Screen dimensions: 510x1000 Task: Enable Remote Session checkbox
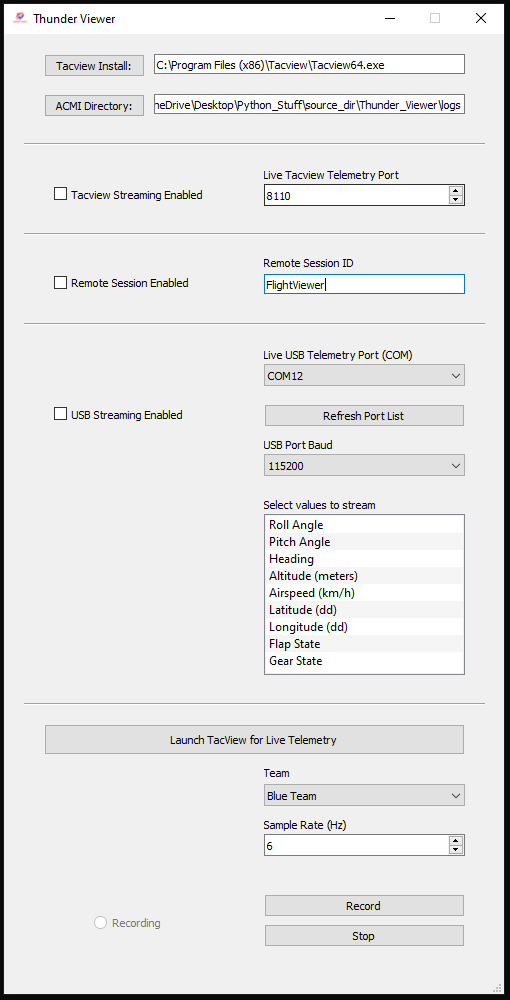click(x=60, y=283)
